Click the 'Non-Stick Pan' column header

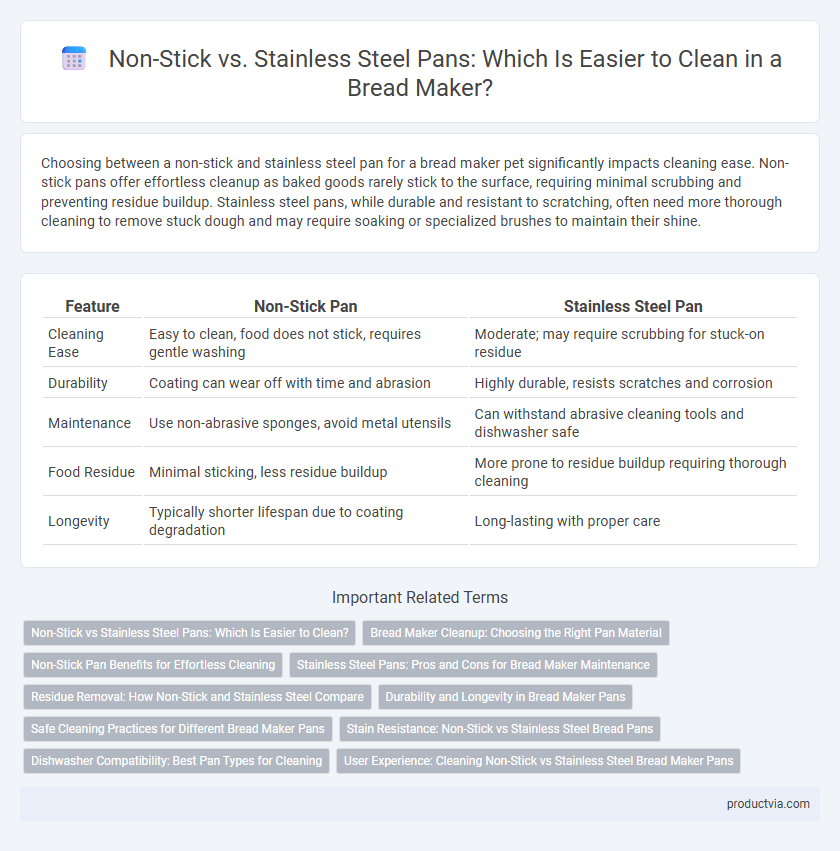tap(306, 306)
